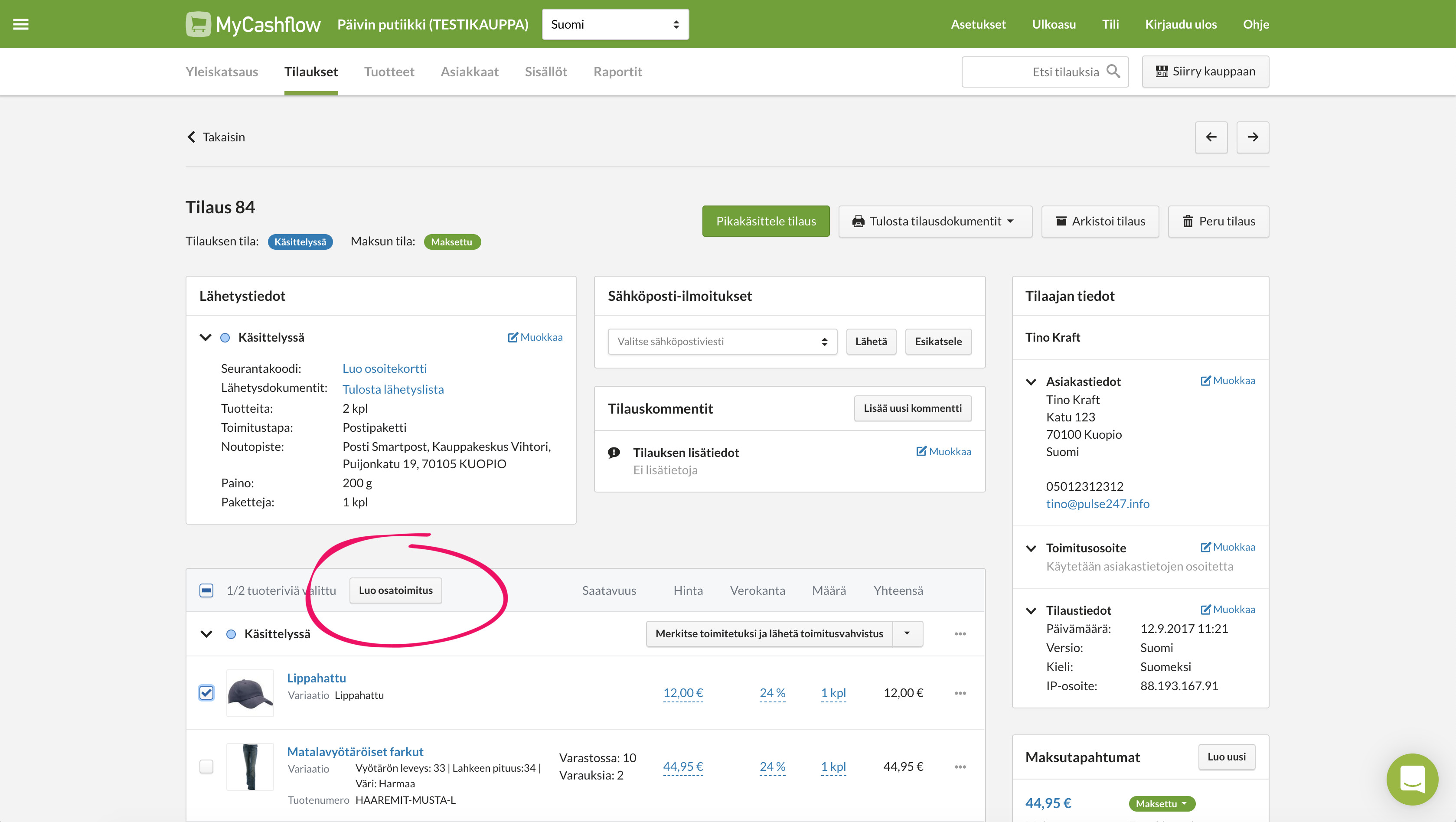Uncheck the Lippahattu product checkbox
1456x822 pixels.
point(206,692)
